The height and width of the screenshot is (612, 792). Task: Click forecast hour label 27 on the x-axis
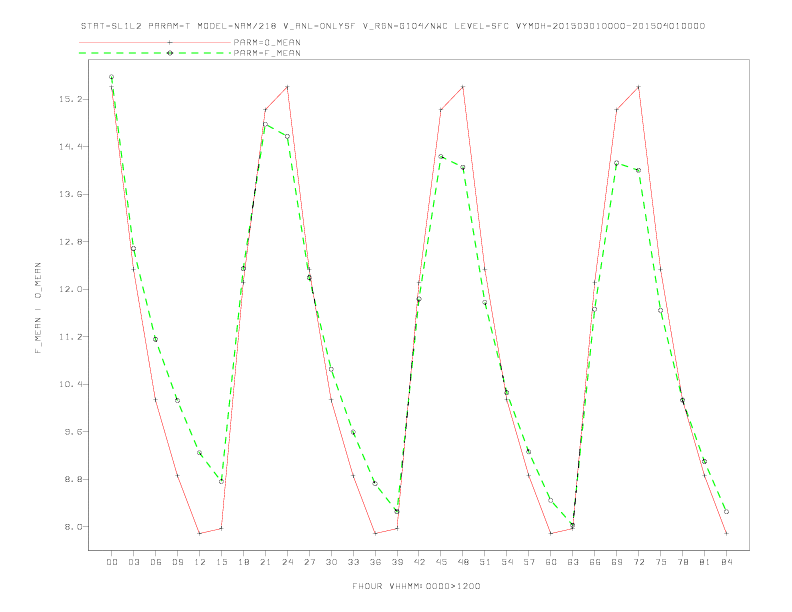click(309, 562)
